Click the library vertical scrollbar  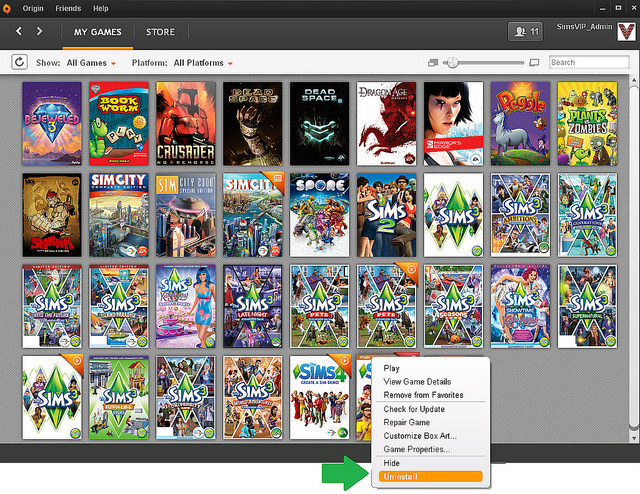(634, 258)
